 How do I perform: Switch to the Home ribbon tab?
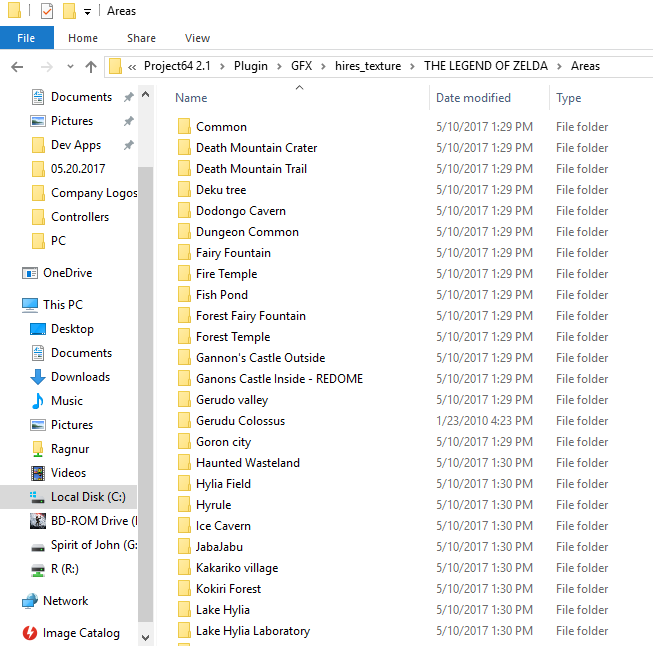point(83,38)
